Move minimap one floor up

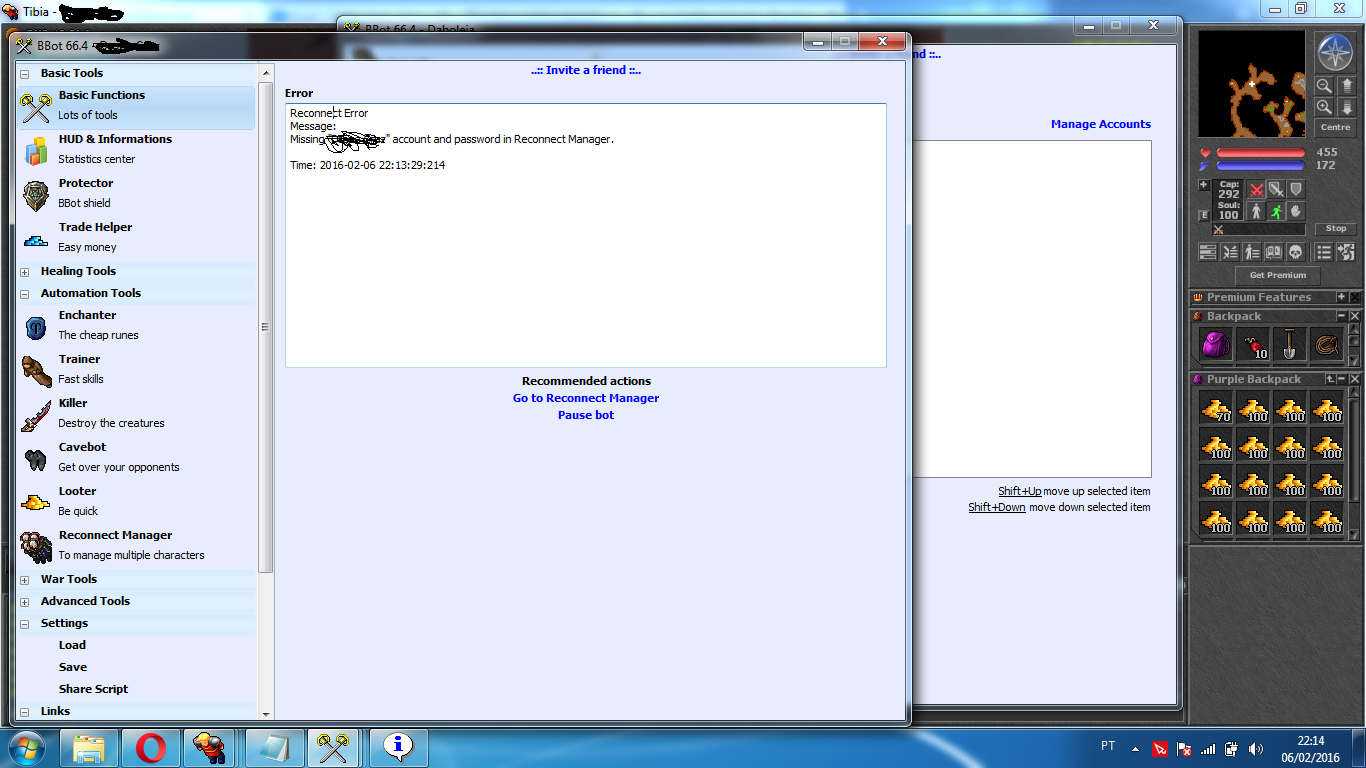[x=1347, y=86]
